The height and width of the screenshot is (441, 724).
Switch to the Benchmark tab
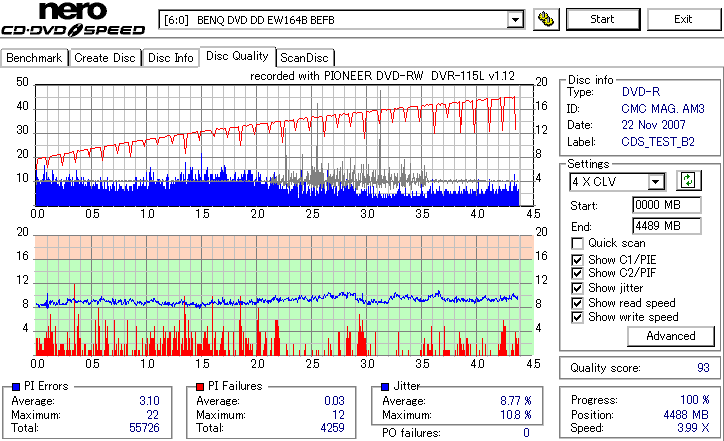pyautogui.click(x=34, y=58)
